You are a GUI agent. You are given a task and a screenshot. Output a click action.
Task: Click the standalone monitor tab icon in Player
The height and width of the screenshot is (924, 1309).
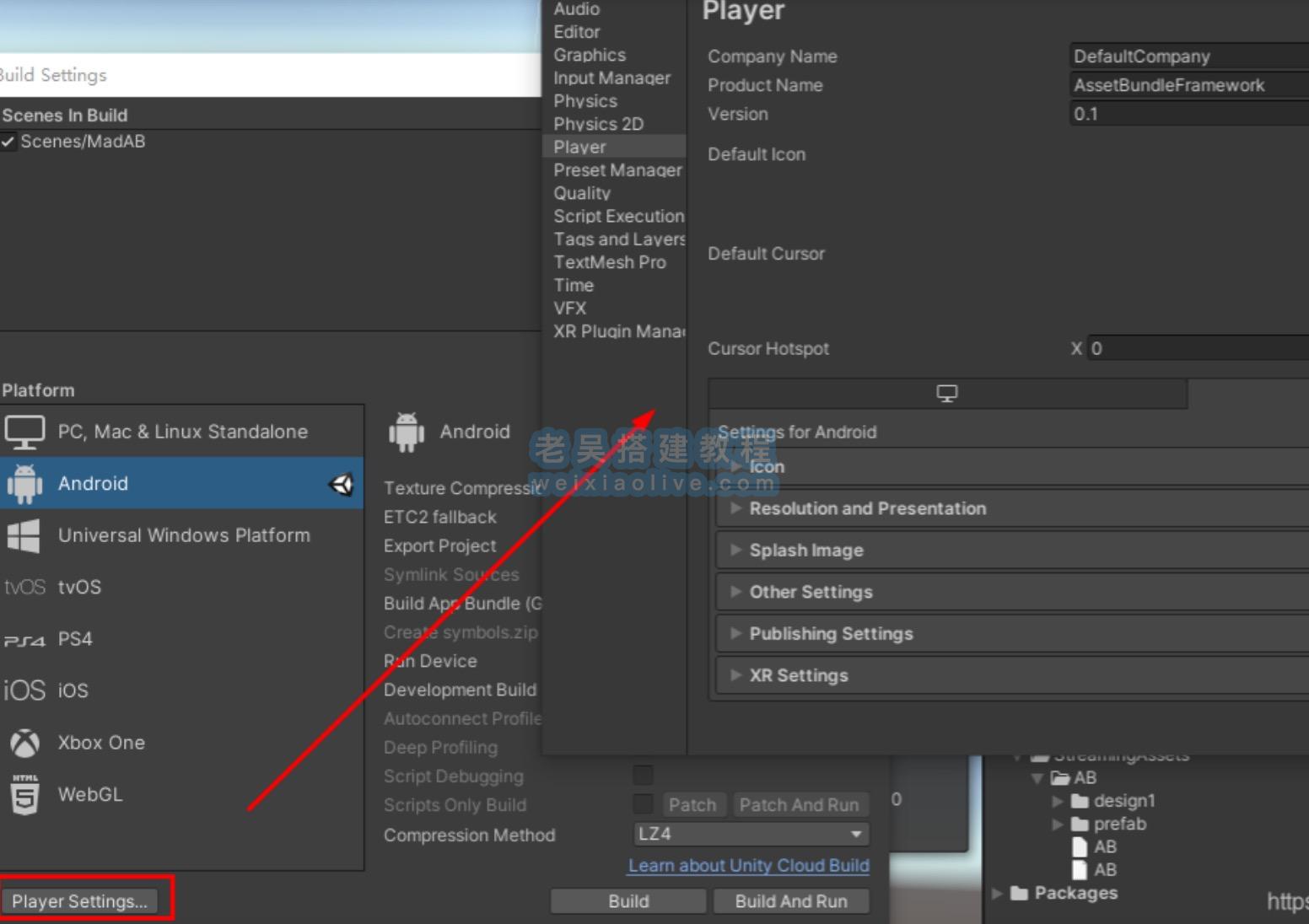pyautogui.click(x=947, y=394)
